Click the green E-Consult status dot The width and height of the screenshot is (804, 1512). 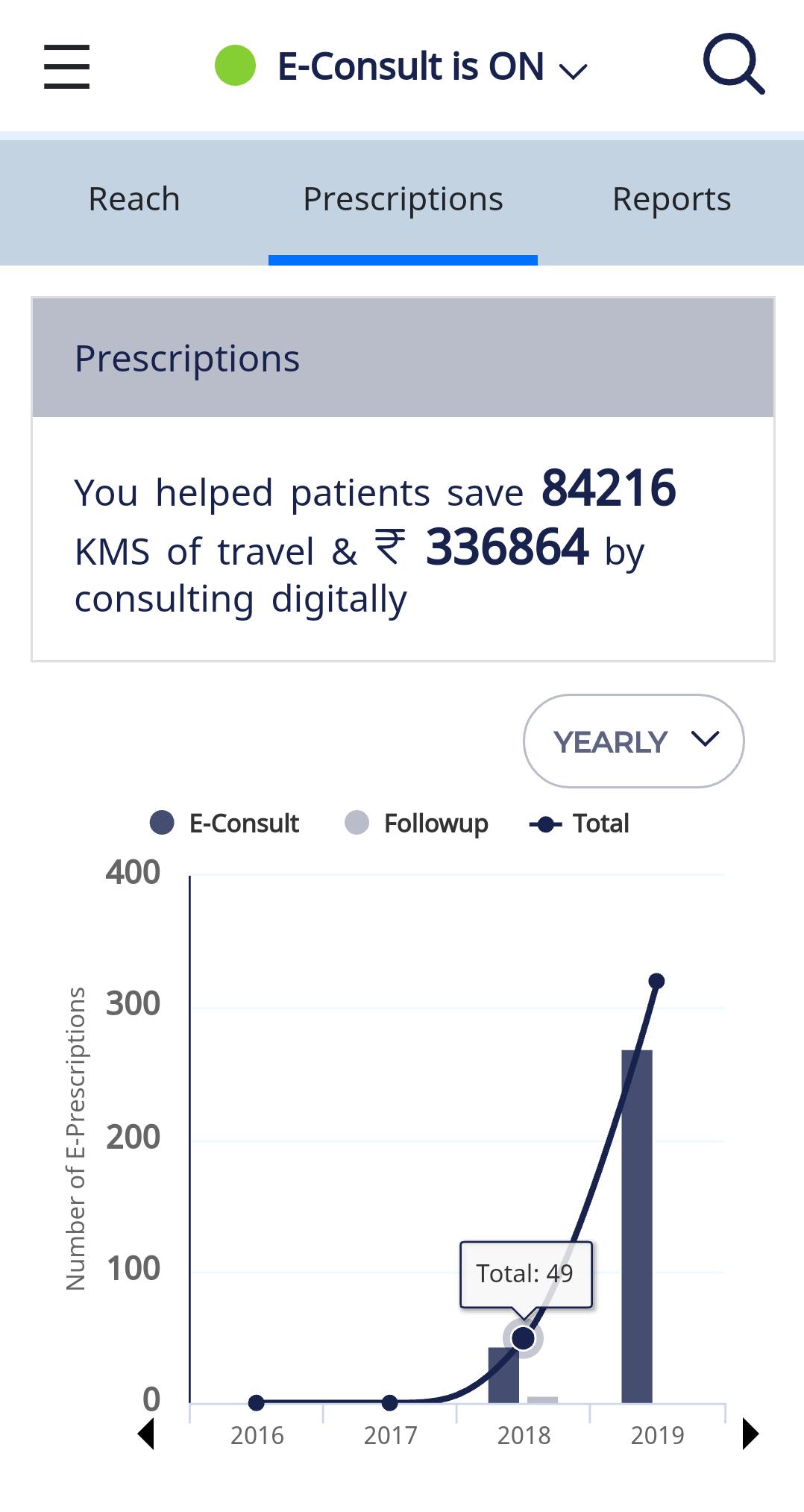click(x=235, y=66)
